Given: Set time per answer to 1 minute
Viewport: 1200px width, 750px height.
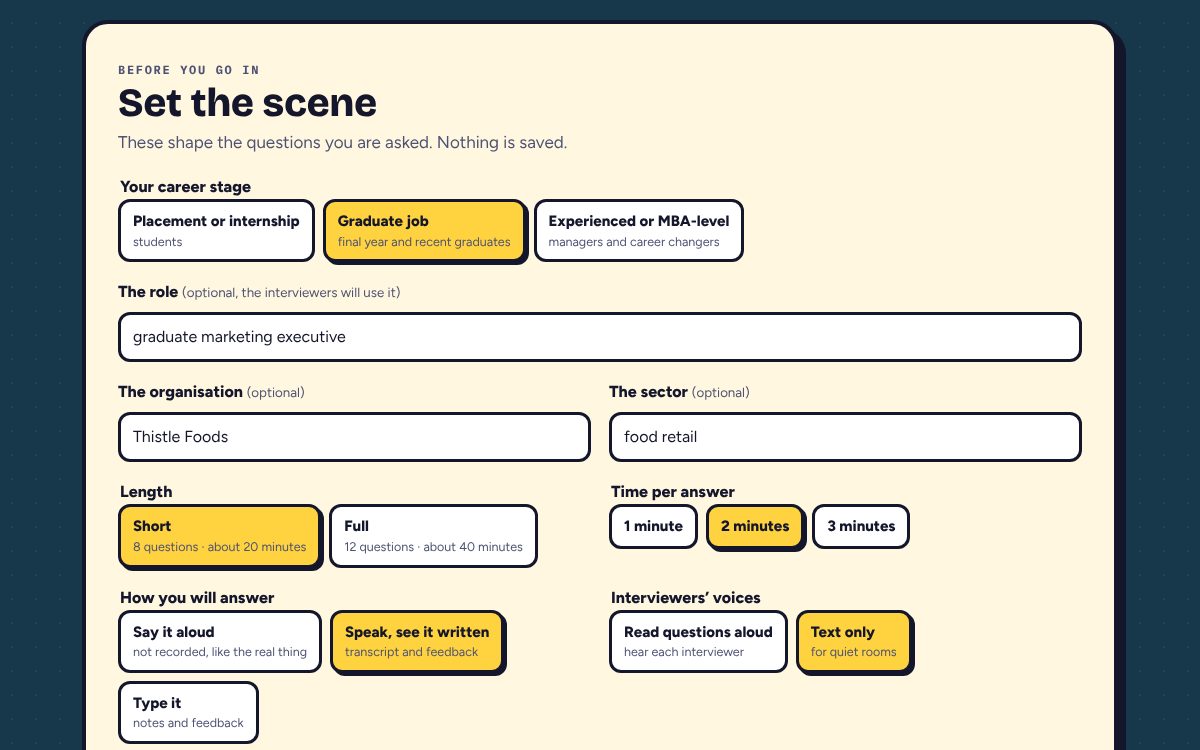Looking at the screenshot, I should pos(653,527).
